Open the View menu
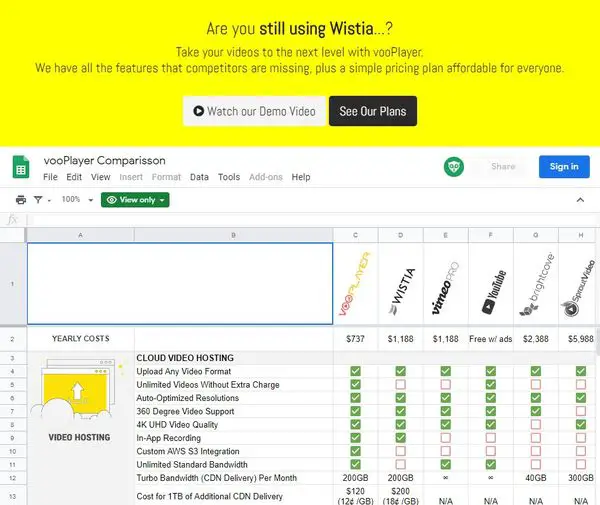 tap(101, 177)
